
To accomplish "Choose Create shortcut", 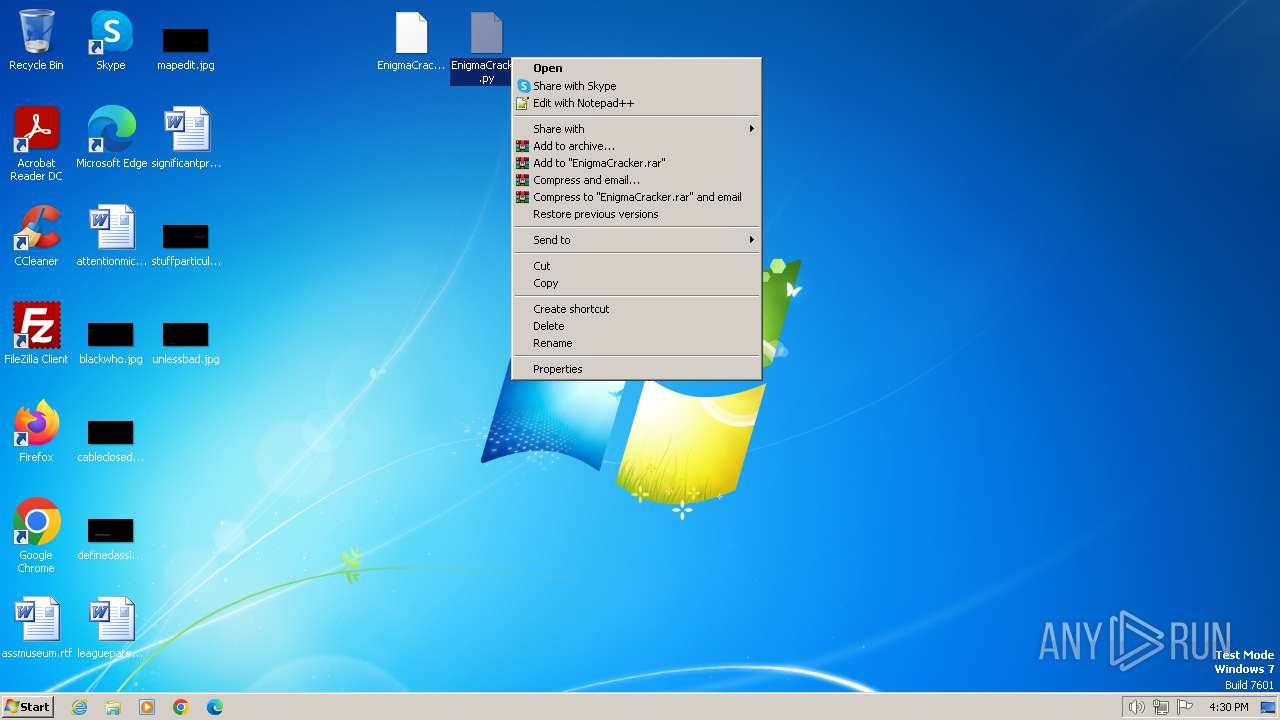I will 637,309.
